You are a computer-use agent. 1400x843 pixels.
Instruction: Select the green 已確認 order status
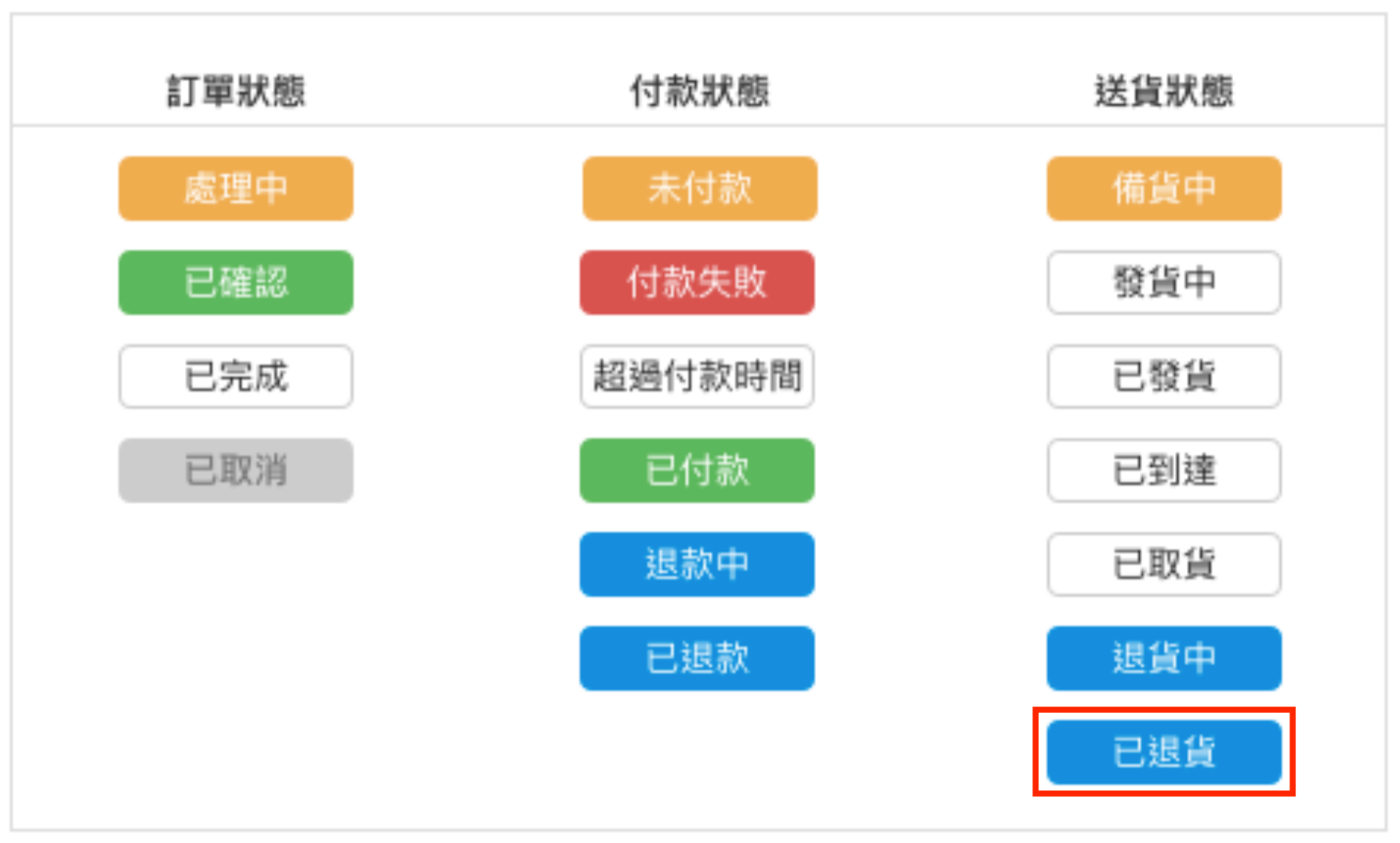point(236,282)
